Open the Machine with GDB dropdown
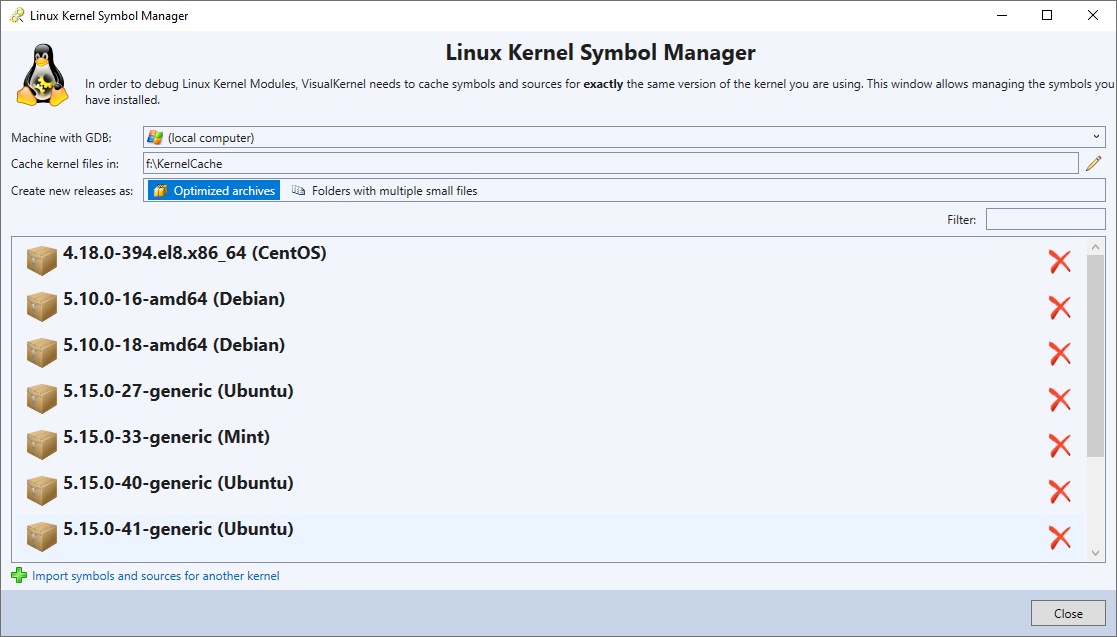 click(624, 137)
